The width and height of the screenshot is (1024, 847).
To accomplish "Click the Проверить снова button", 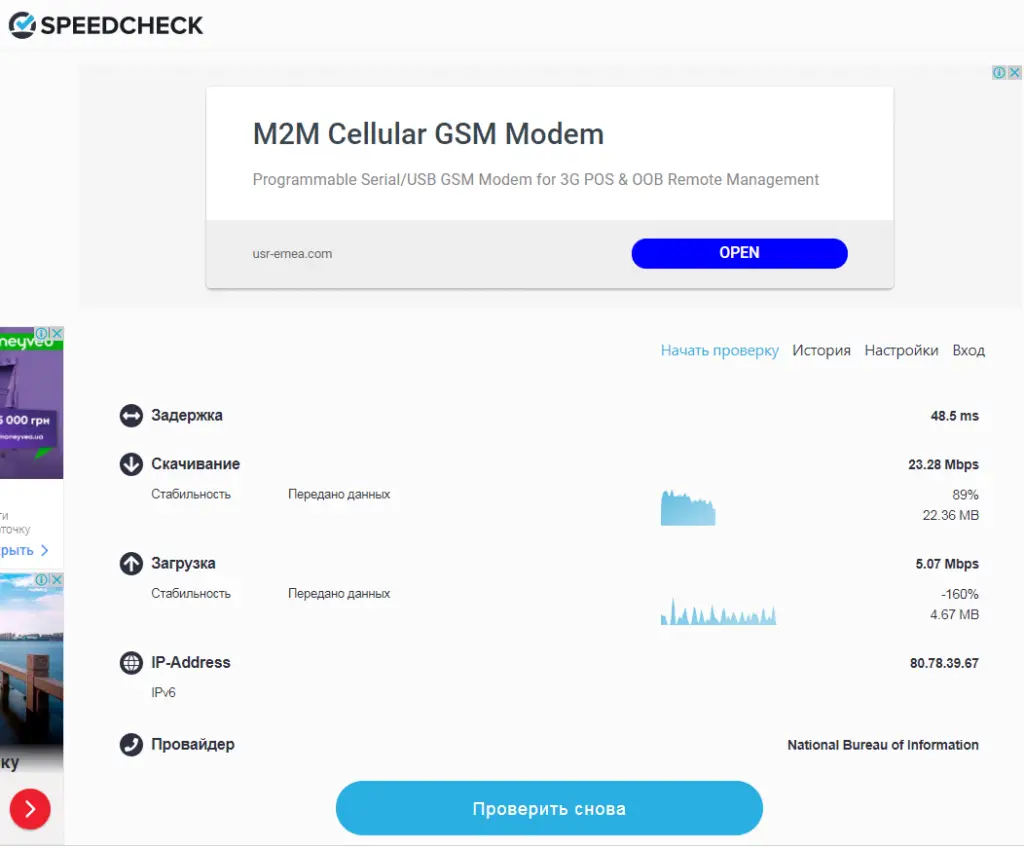I will [549, 808].
